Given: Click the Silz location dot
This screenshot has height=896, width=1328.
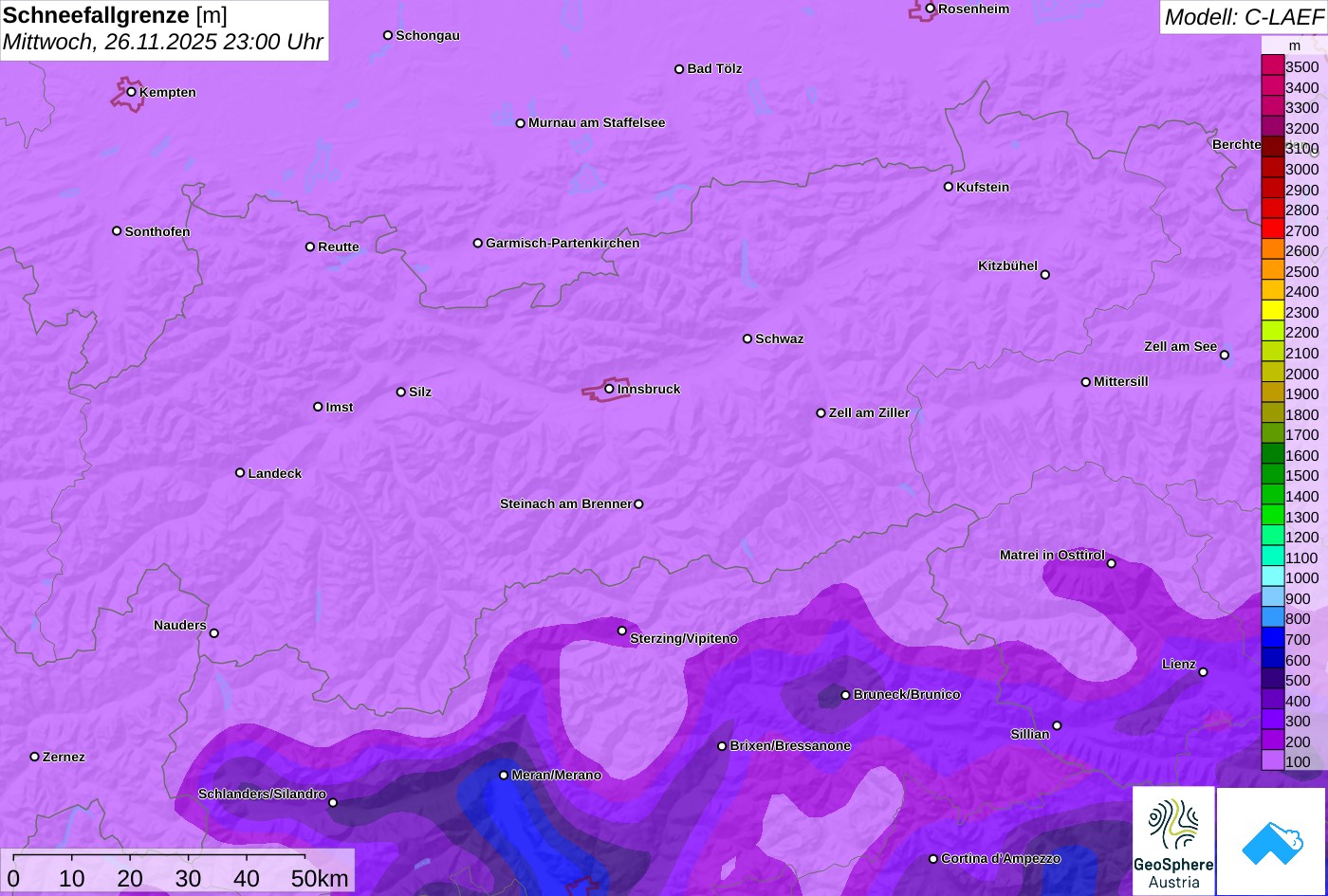Looking at the screenshot, I should point(401,392).
